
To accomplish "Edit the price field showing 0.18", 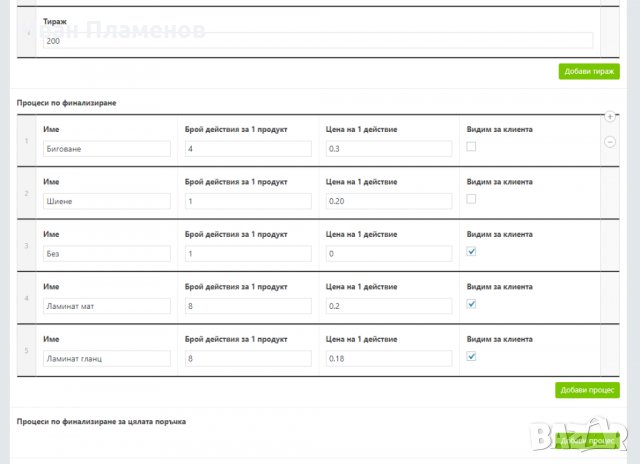I will pyautogui.click(x=389, y=358).
